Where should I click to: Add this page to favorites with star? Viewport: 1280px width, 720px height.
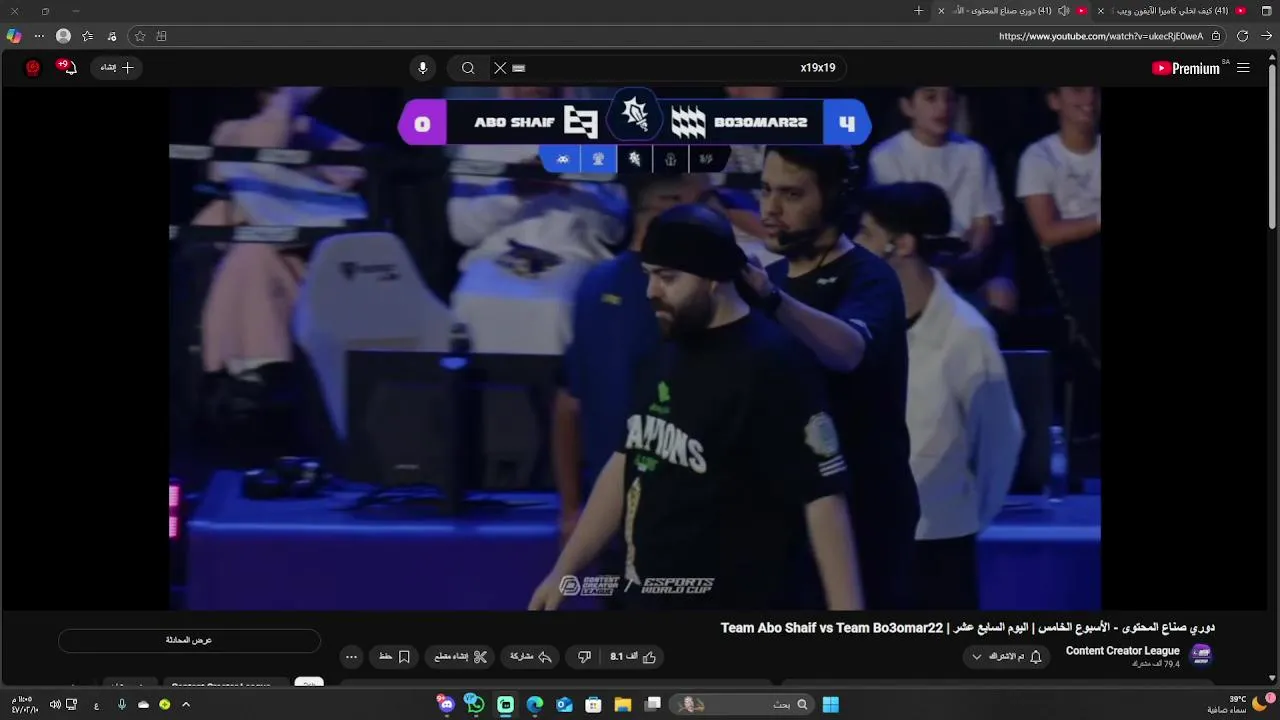(140, 36)
